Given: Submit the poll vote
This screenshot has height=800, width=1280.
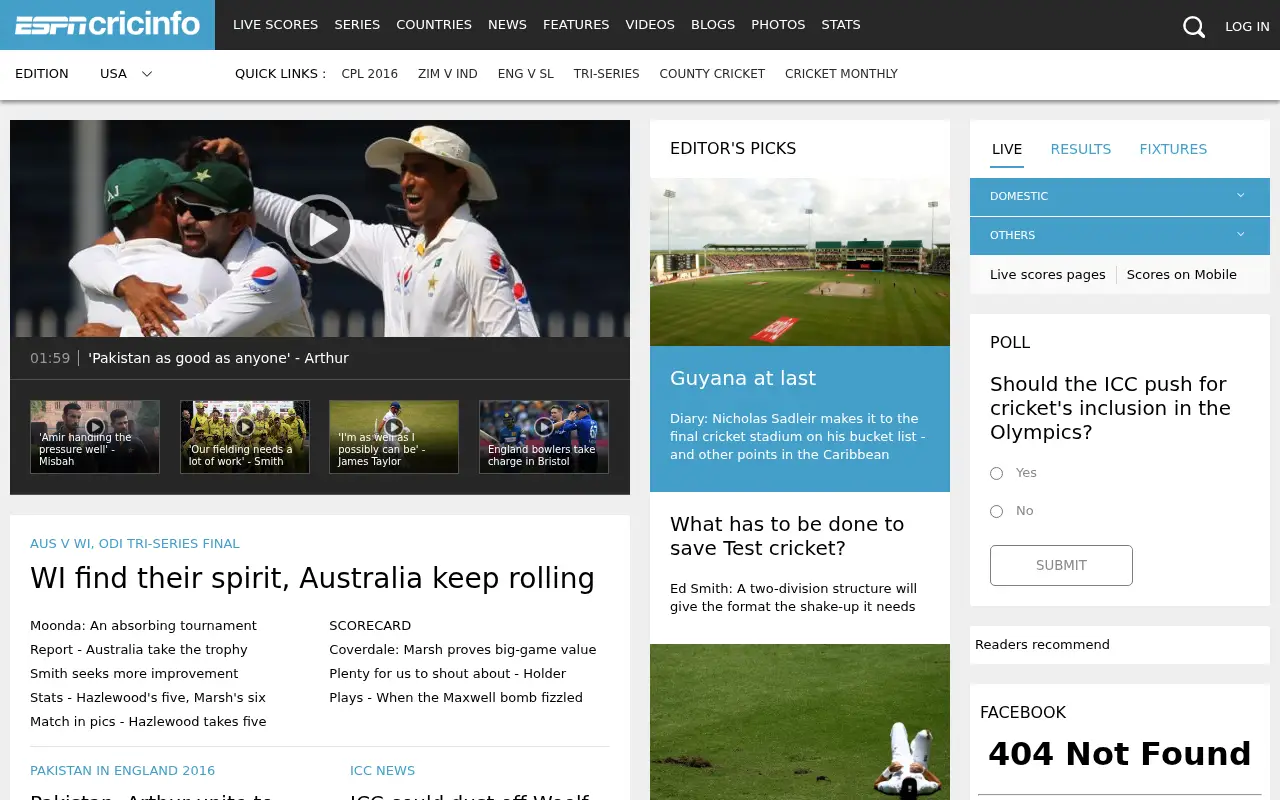Looking at the screenshot, I should coord(1061,565).
